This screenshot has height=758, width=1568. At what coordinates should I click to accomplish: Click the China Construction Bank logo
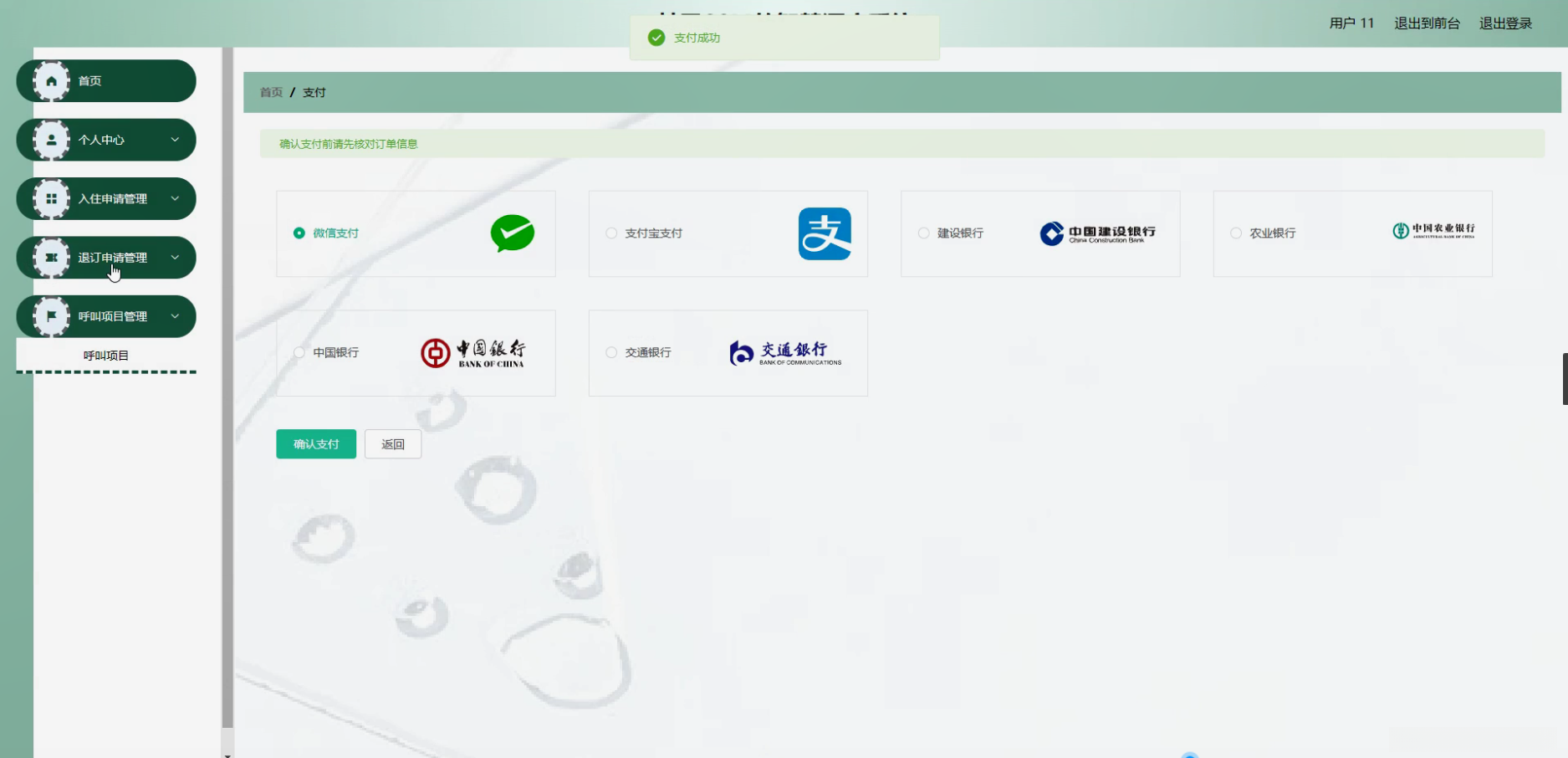point(1098,233)
